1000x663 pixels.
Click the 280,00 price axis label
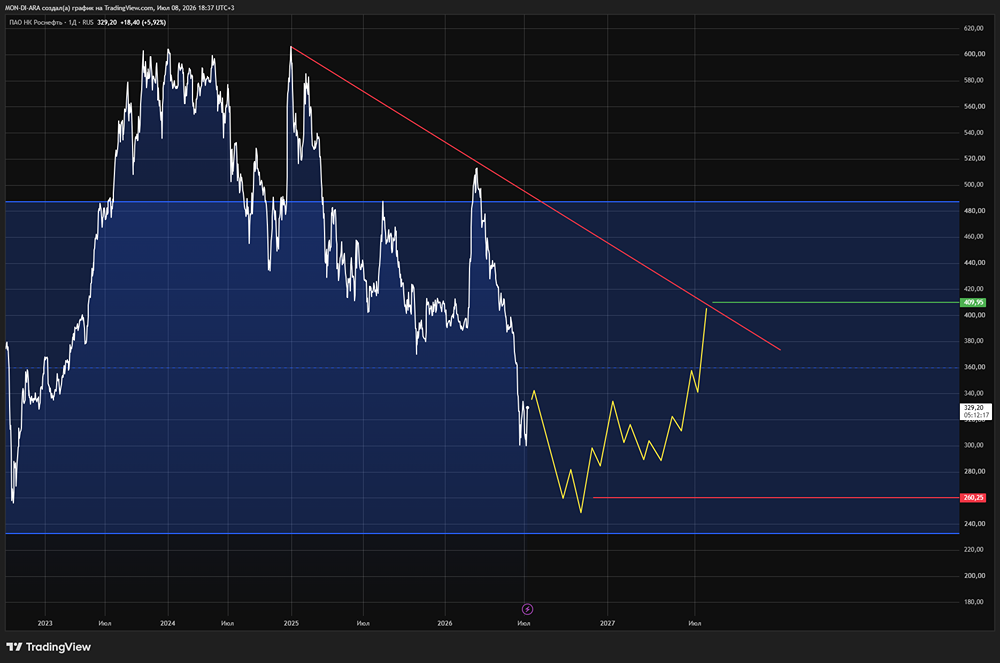973,471
